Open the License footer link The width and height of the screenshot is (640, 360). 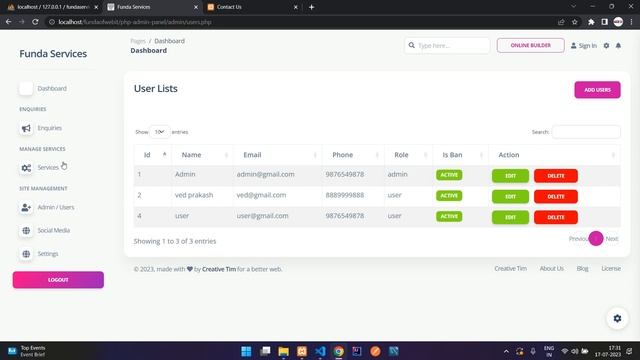pyautogui.click(x=611, y=269)
